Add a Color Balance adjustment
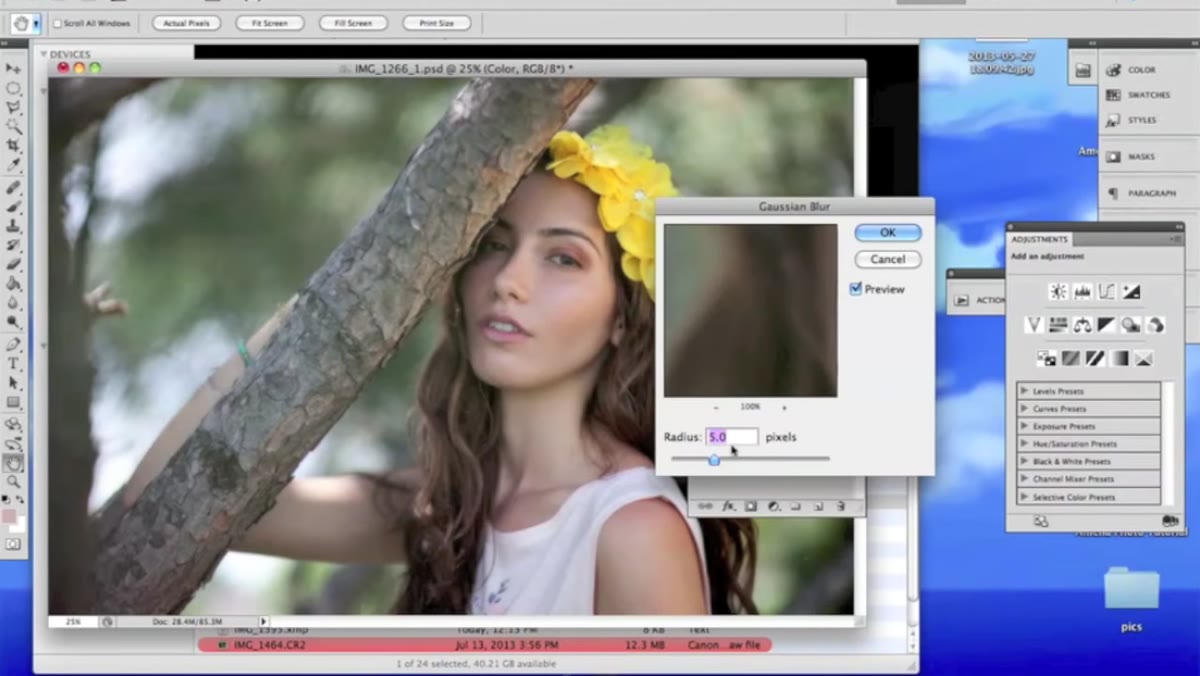 coord(1082,325)
